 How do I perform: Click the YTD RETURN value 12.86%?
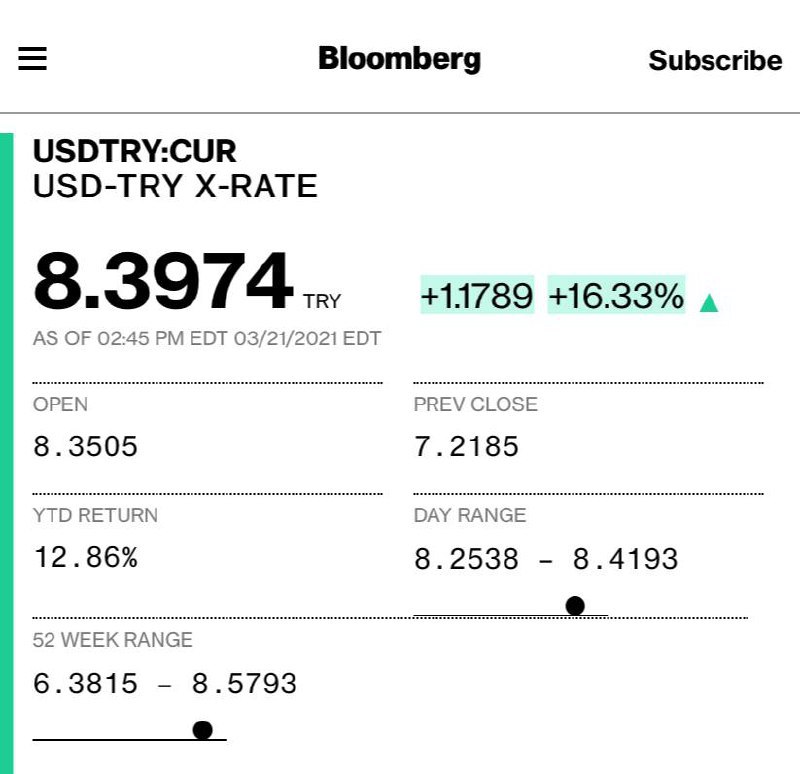tap(86, 557)
